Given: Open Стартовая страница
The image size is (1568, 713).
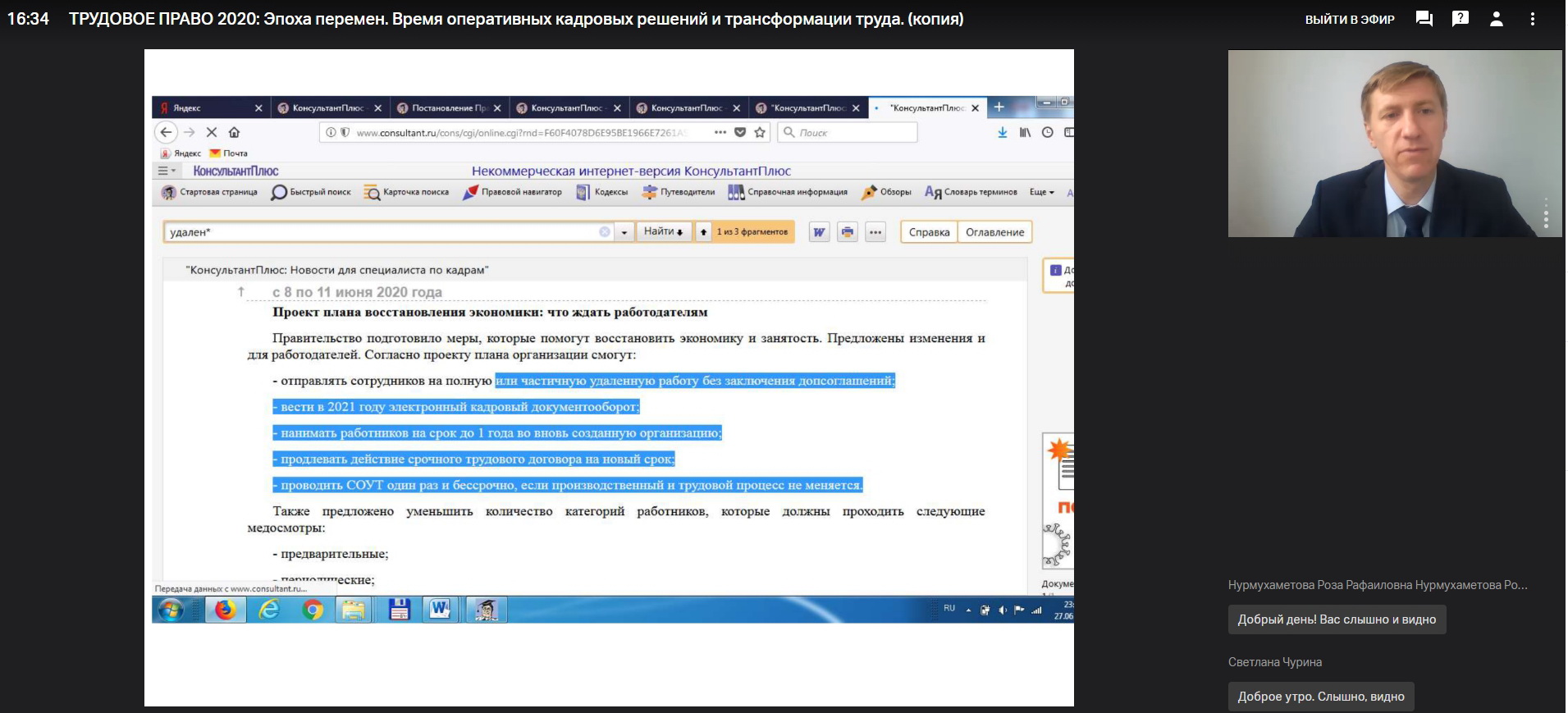Looking at the screenshot, I should [209, 192].
